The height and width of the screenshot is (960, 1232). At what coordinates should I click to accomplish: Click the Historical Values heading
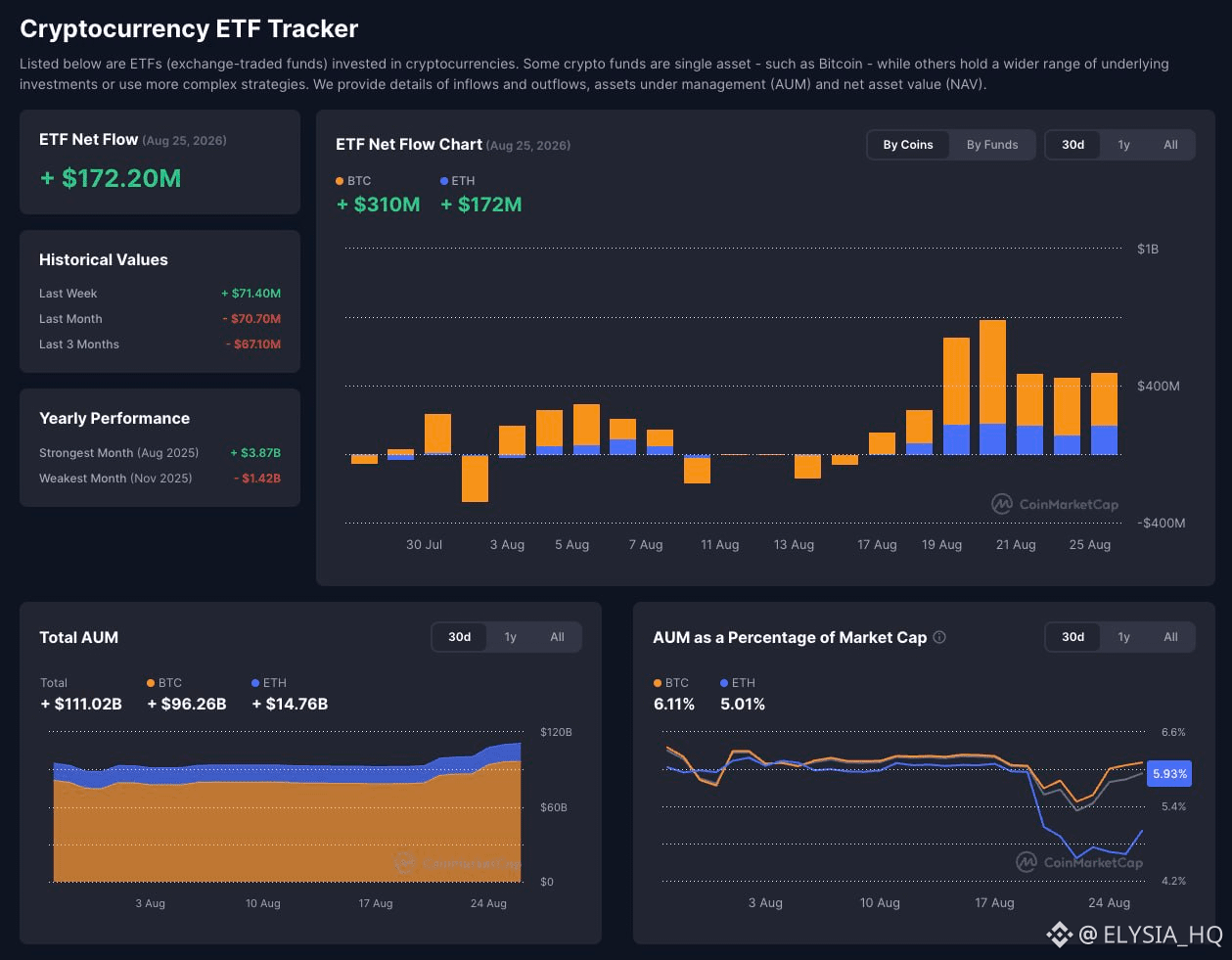(104, 259)
